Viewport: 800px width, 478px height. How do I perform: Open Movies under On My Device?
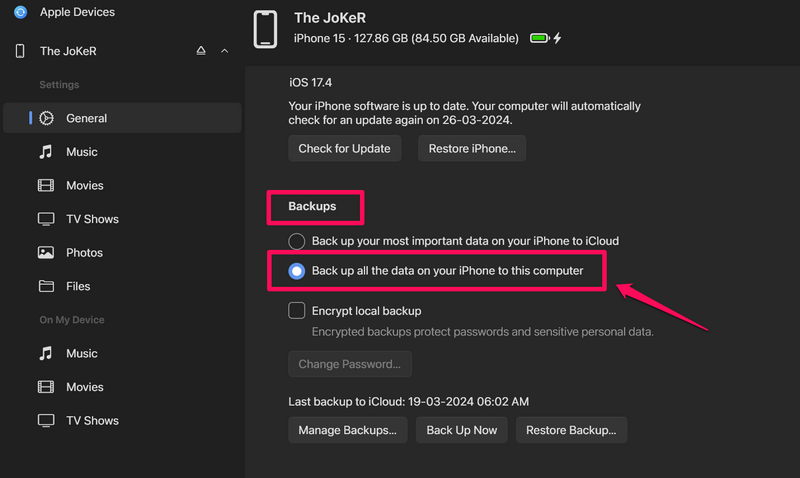[84, 387]
